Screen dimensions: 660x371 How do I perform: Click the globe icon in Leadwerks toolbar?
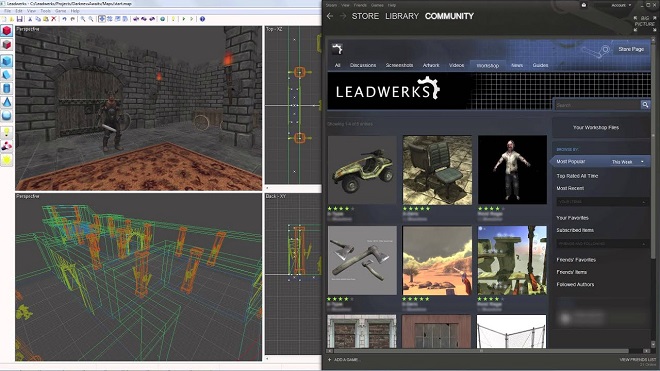[x=162, y=19]
